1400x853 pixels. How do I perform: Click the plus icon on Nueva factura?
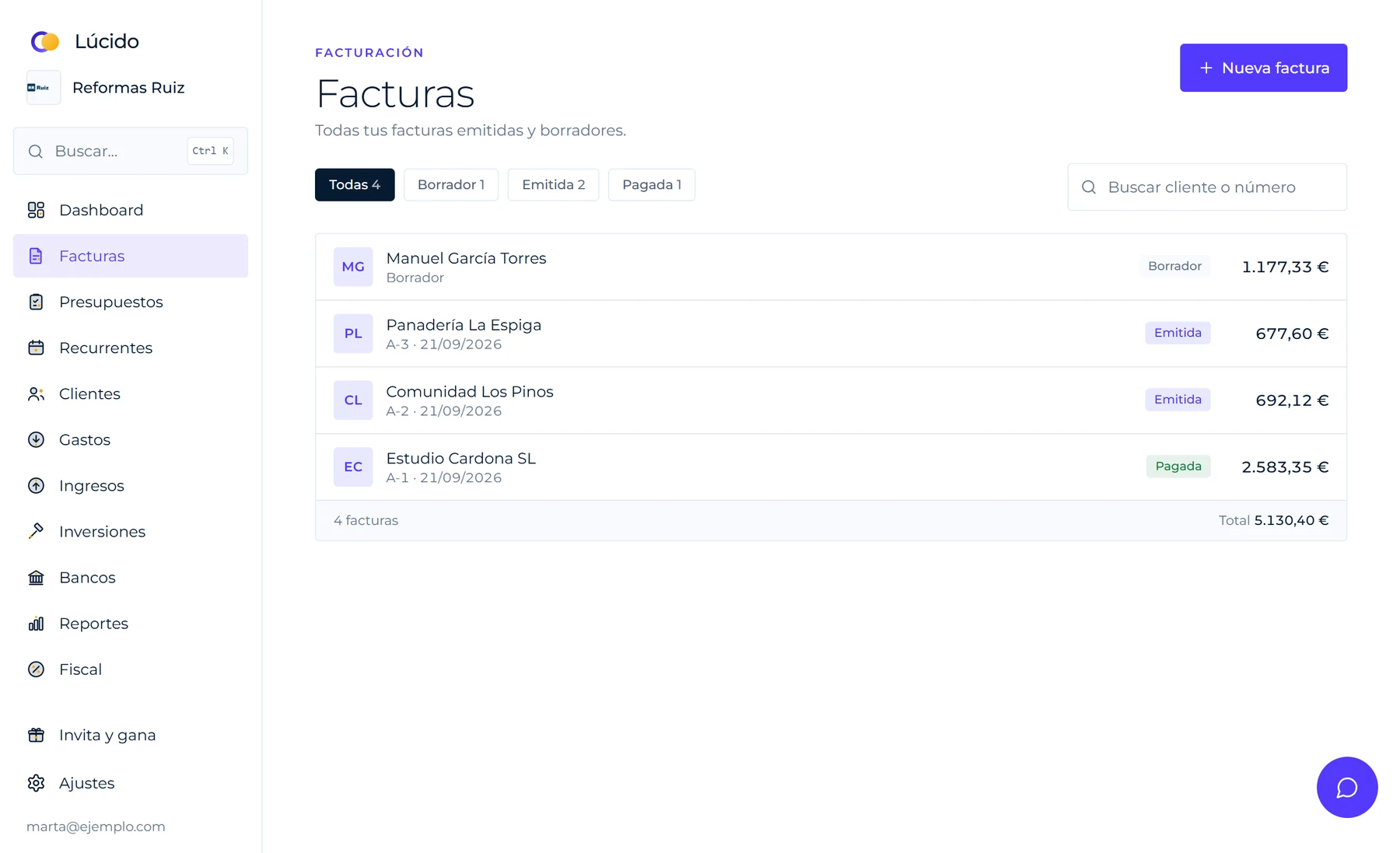pos(1206,68)
